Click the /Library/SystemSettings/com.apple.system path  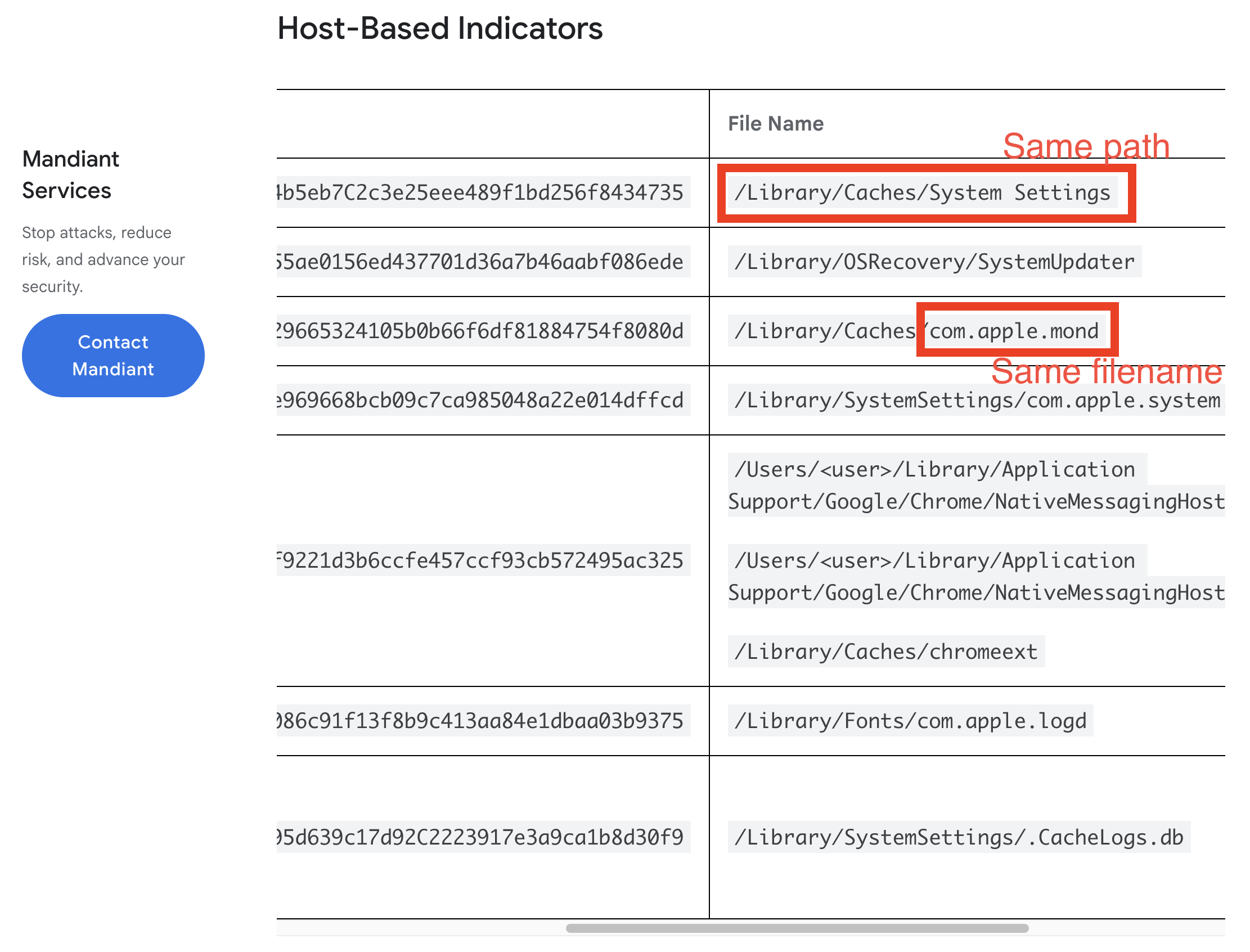975,400
